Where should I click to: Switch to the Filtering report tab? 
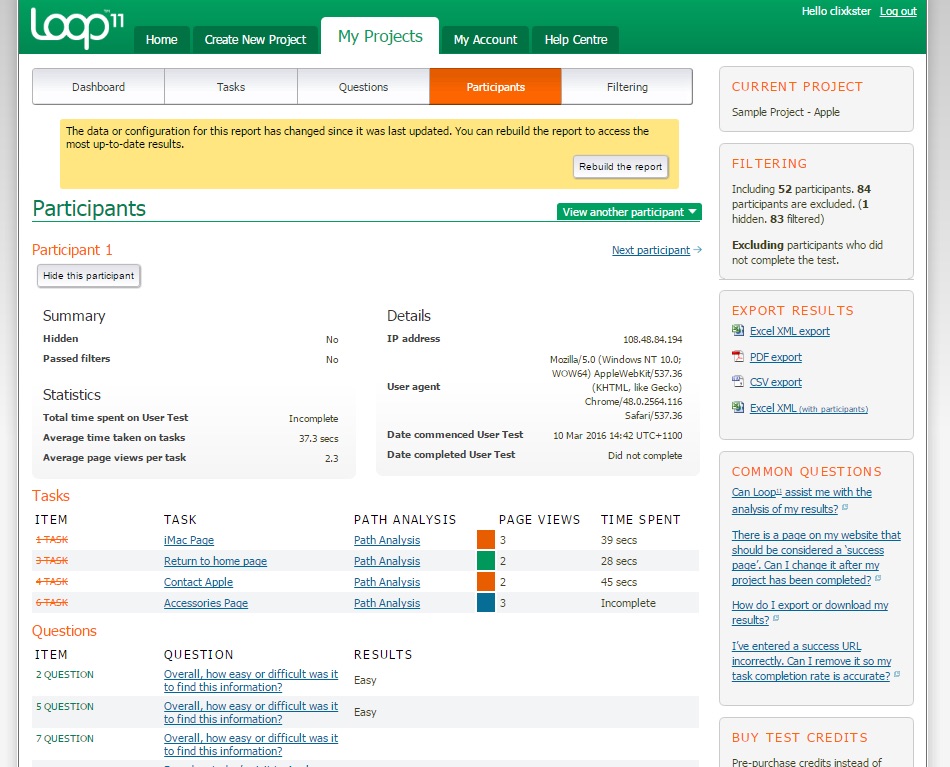(x=627, y=87)
